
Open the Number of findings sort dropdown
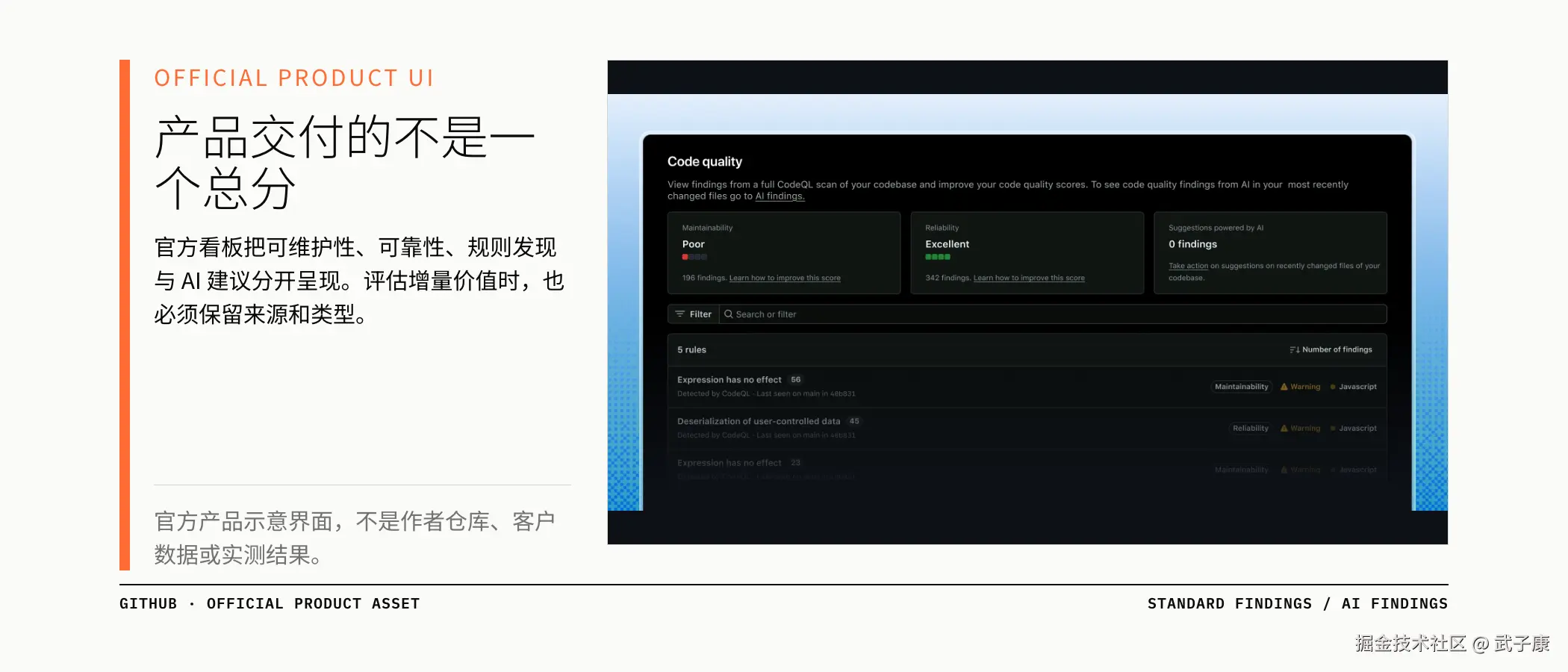pos(1331,349)
